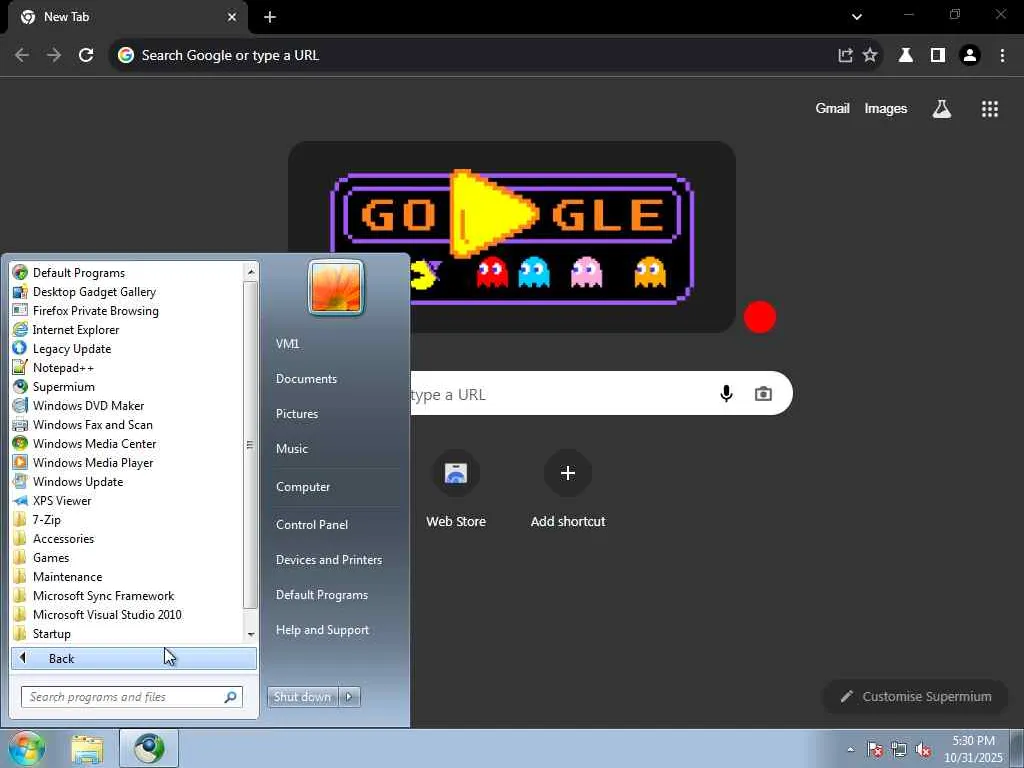1024x768 pixels.
Task: Expand the Startup folder
Action: coord(127,633)
